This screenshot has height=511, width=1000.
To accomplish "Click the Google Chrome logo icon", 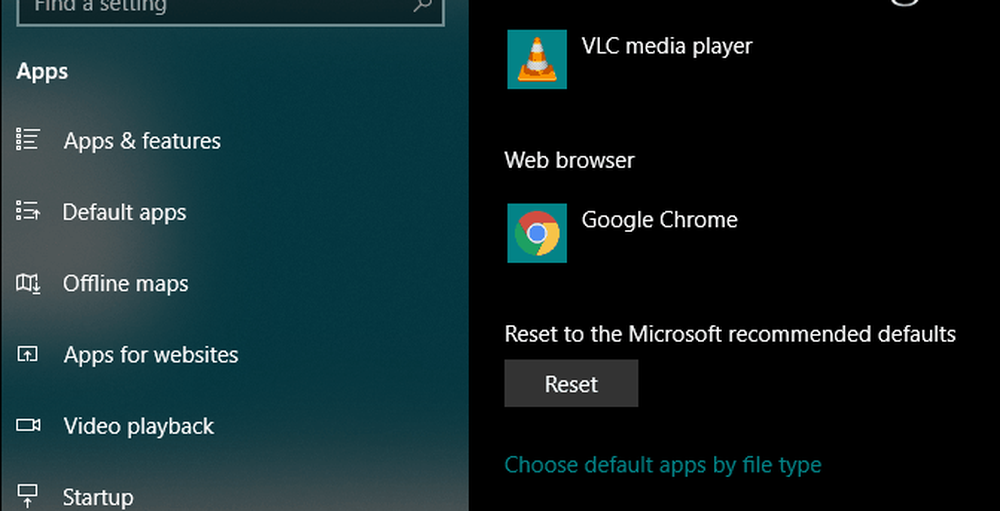I will click(x=537, y=233).
